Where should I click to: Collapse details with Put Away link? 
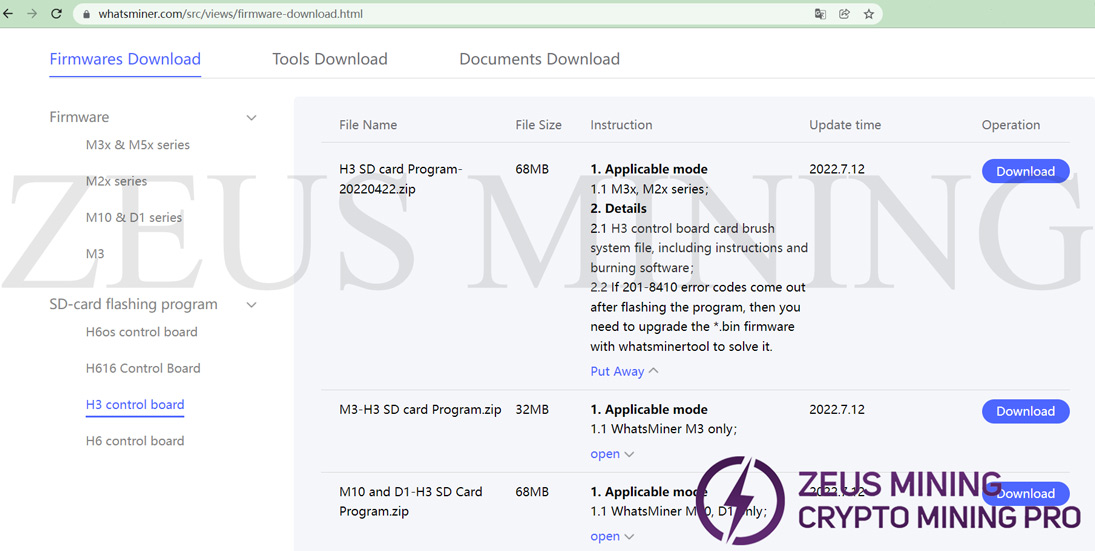tap(624, 371)
